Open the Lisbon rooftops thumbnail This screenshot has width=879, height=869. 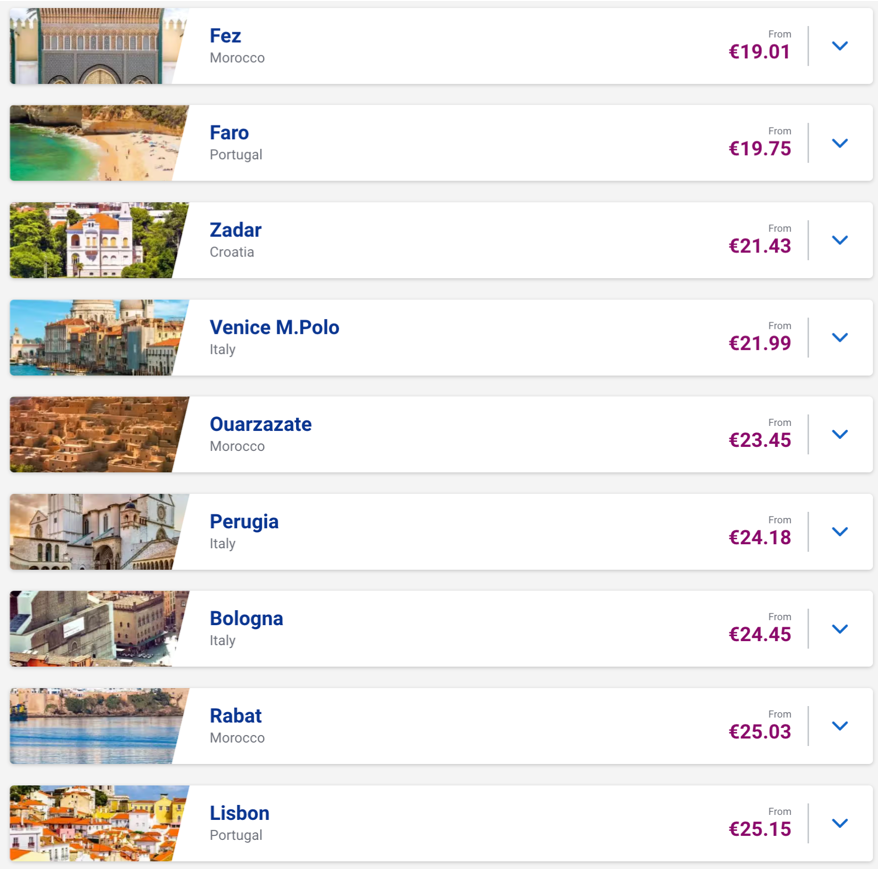coord(95,823)
